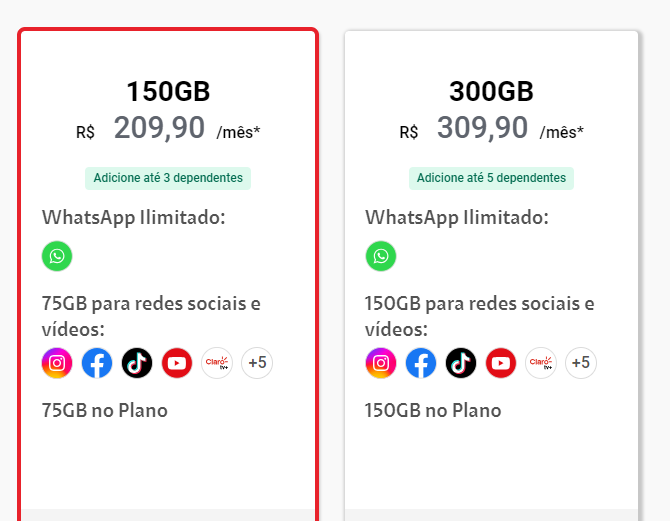This screenshot has height=521, width=670.
Task: Click 'Adicione até 5 dependentes' badge
Action: click(491, 178)
